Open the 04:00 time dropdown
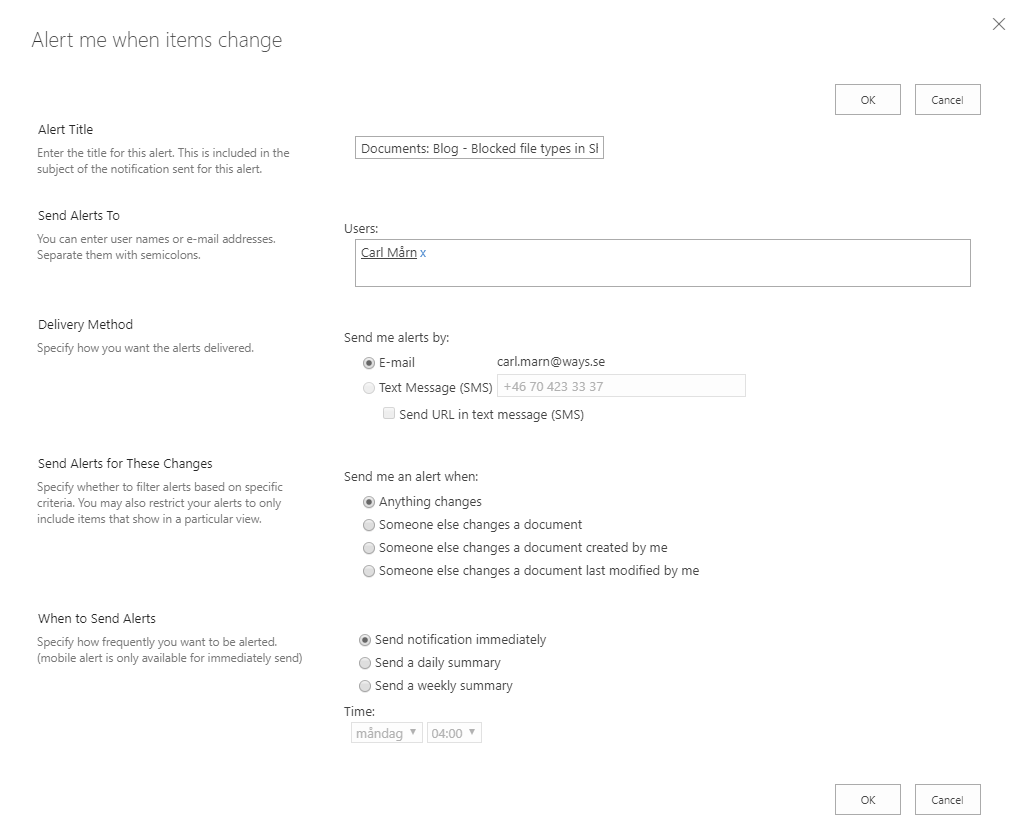The width and height of the screenshot is (1021, 840). point(454,732)
